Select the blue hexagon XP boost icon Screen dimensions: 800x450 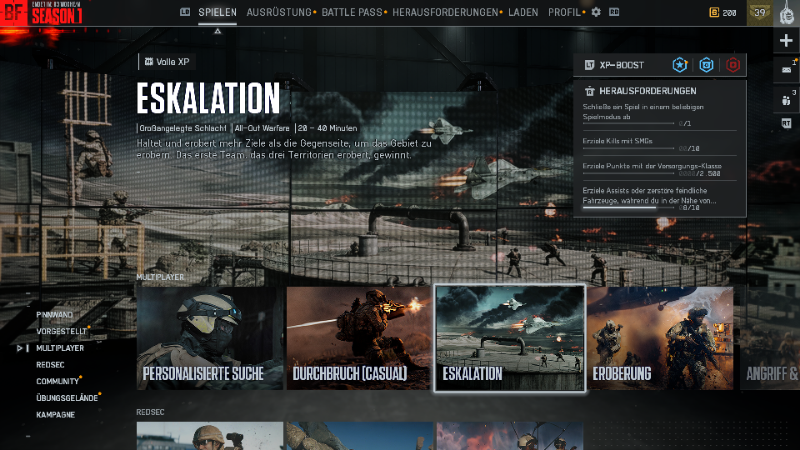pyautogui.click(x=706, y=65)
